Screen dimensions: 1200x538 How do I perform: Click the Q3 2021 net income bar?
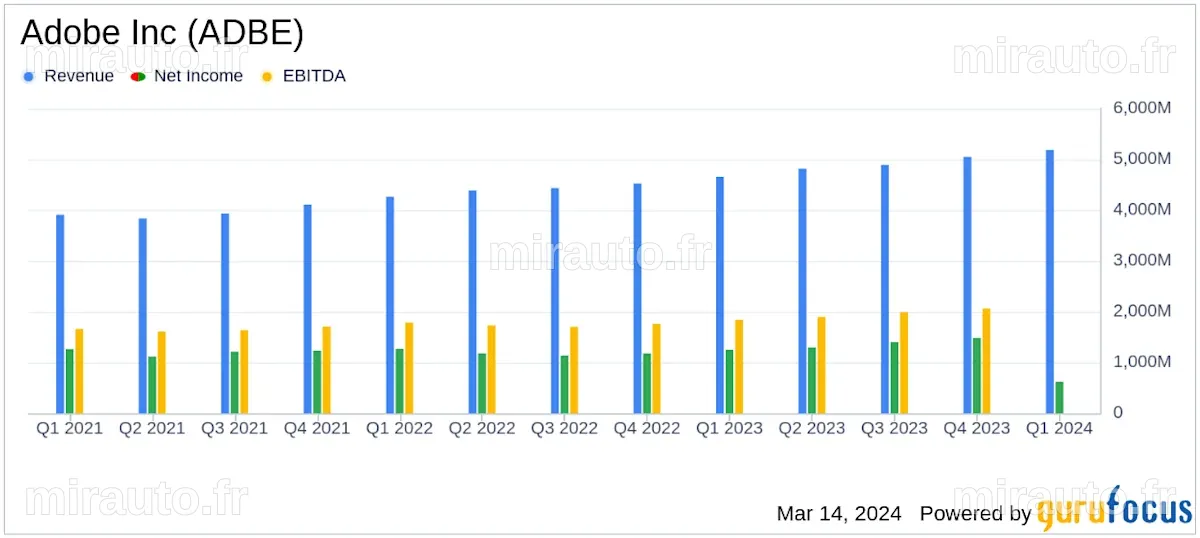click(x=234, y=382)
